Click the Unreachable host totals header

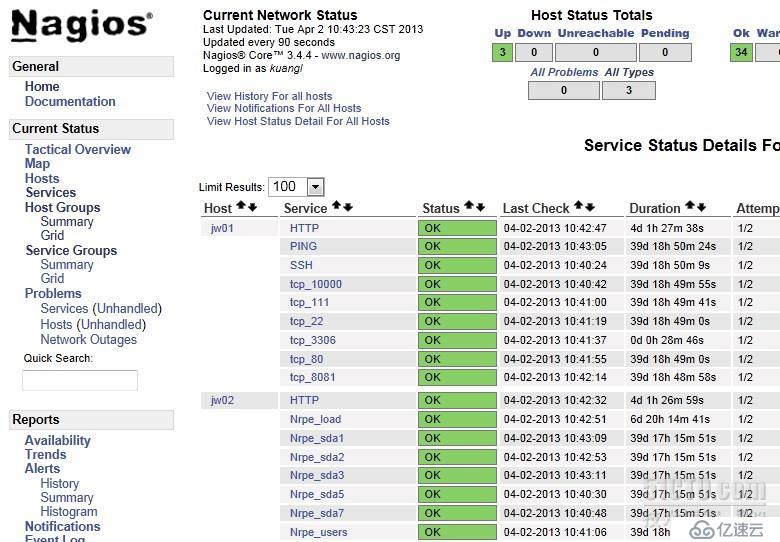596,33
